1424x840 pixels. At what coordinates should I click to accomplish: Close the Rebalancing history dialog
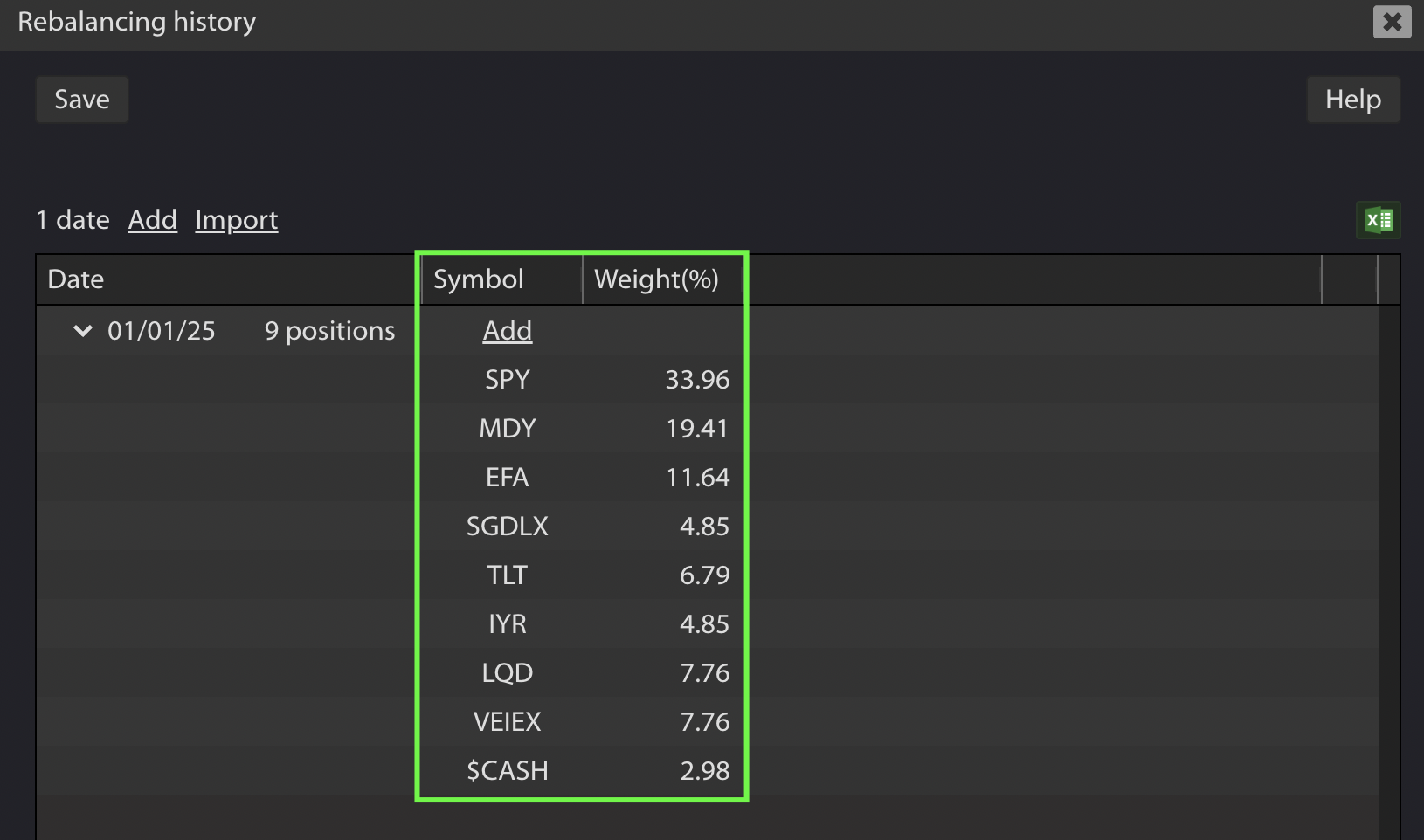(x=1392, y=22)
